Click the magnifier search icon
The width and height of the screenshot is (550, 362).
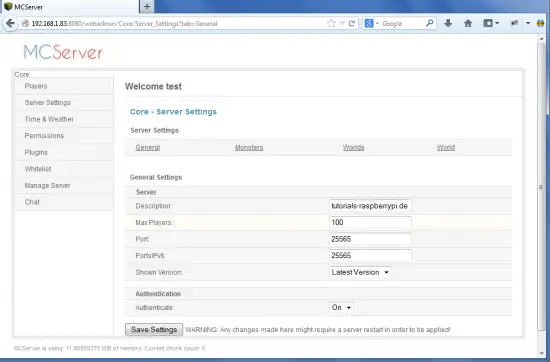429,24
